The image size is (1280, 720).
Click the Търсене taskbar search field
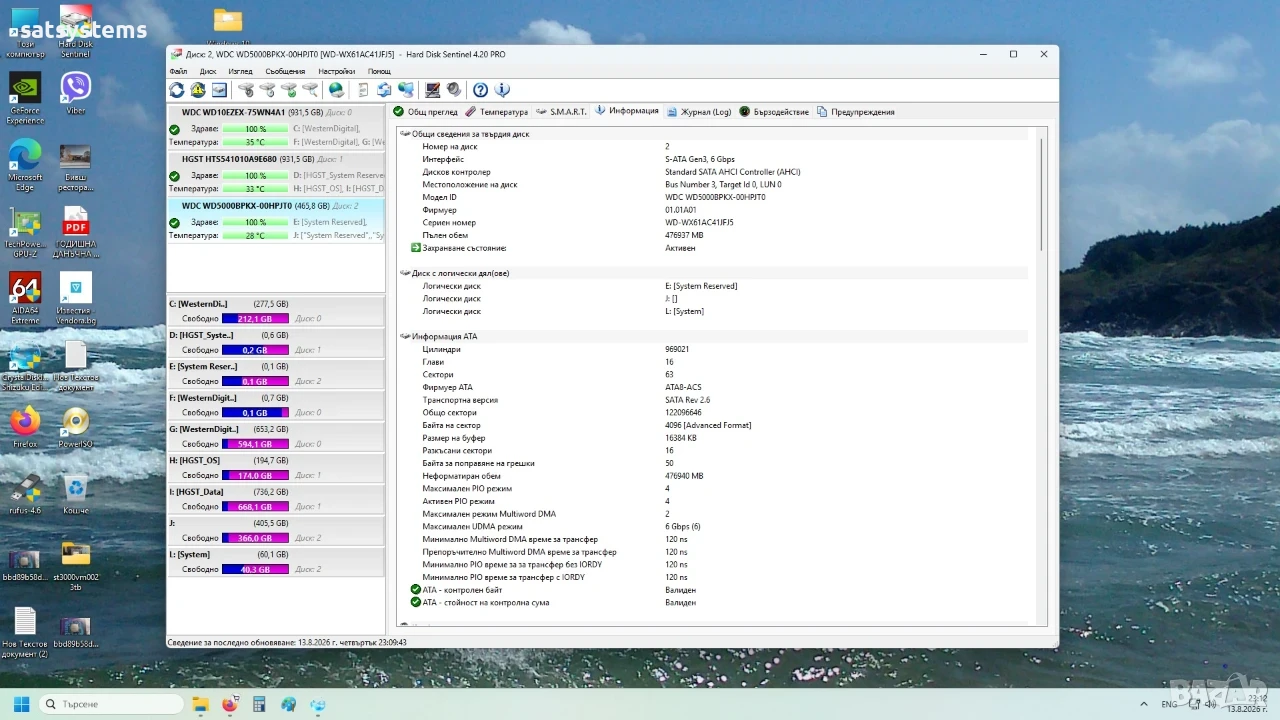click(x=113, y=704)
